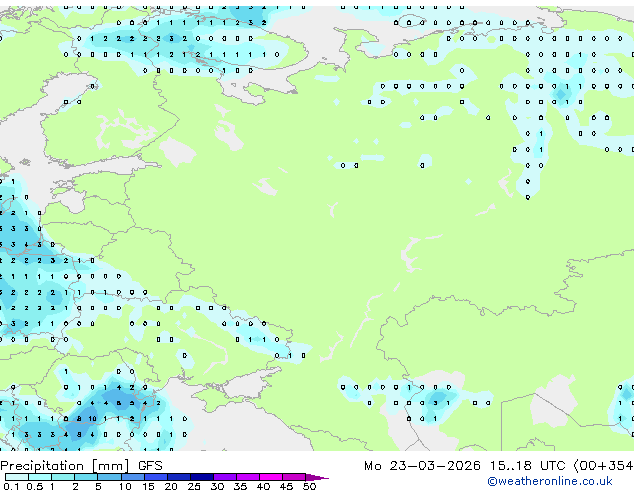Click the 2–5 mm legend color box
Image resolution: width=634 pixels, height=490 pixels.
click(x=86, y=477)
